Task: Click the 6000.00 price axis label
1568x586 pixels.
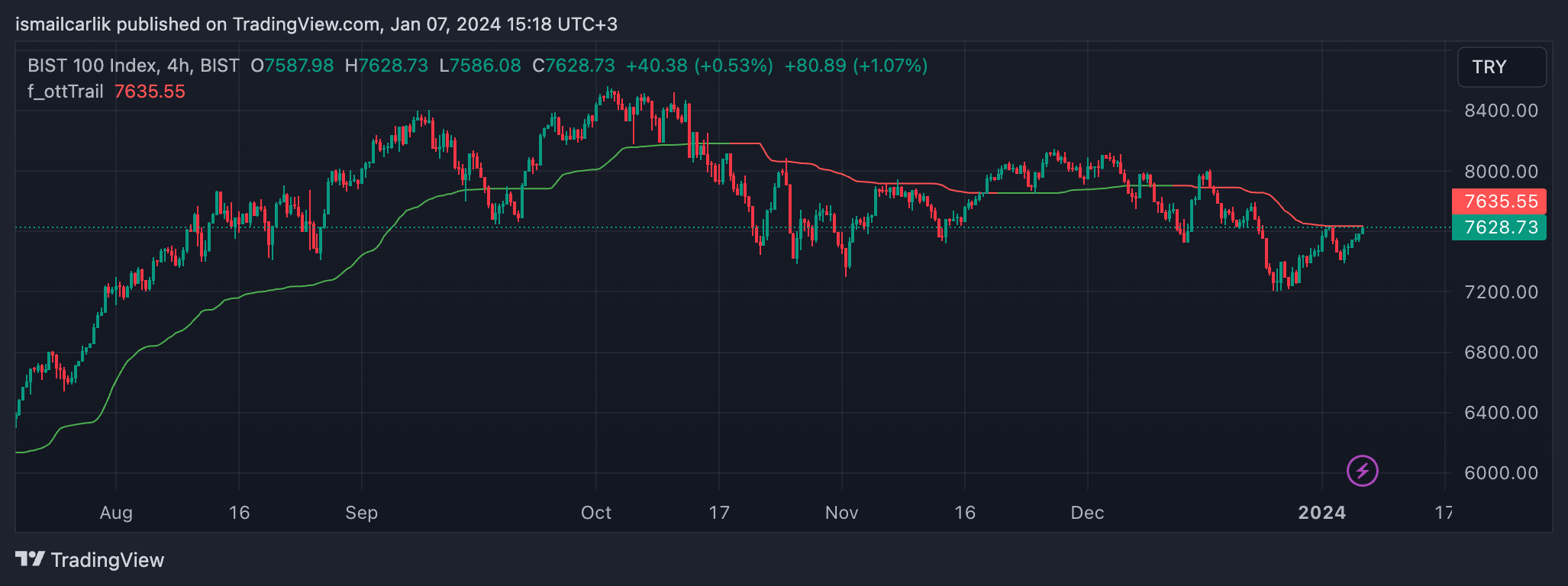Action: 1501,473
